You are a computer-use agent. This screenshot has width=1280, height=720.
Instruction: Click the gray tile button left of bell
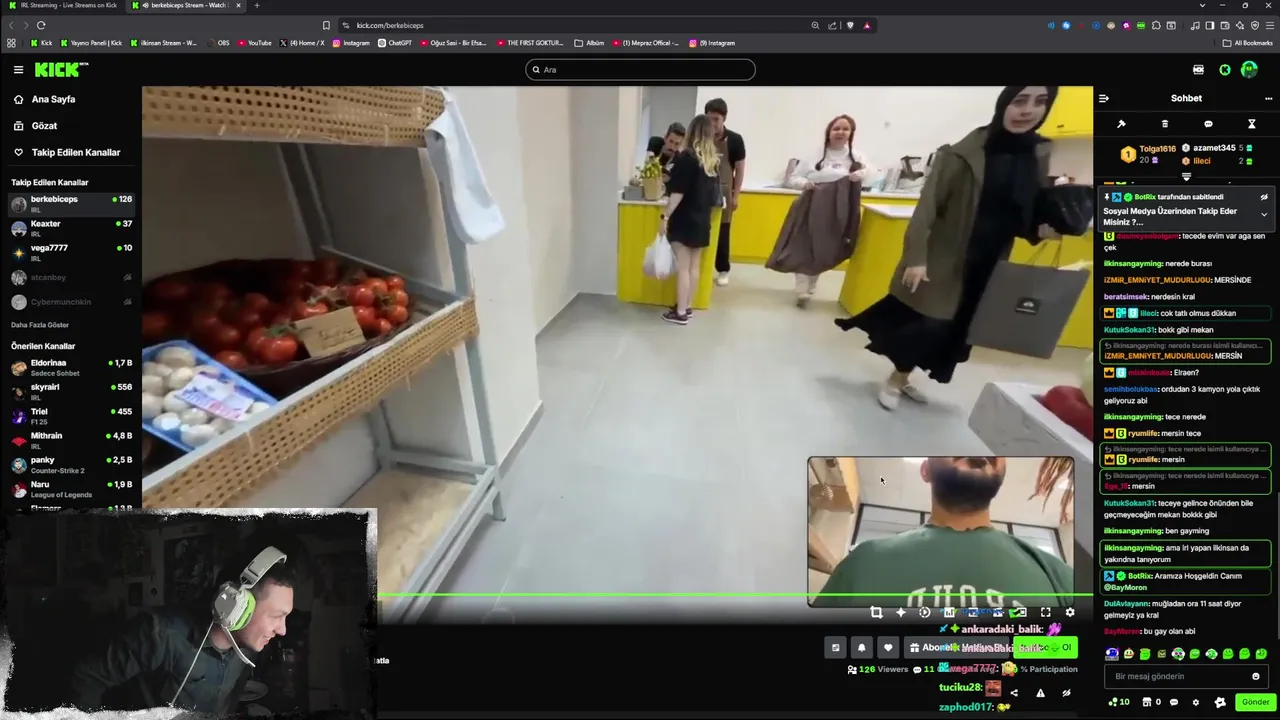836,647
